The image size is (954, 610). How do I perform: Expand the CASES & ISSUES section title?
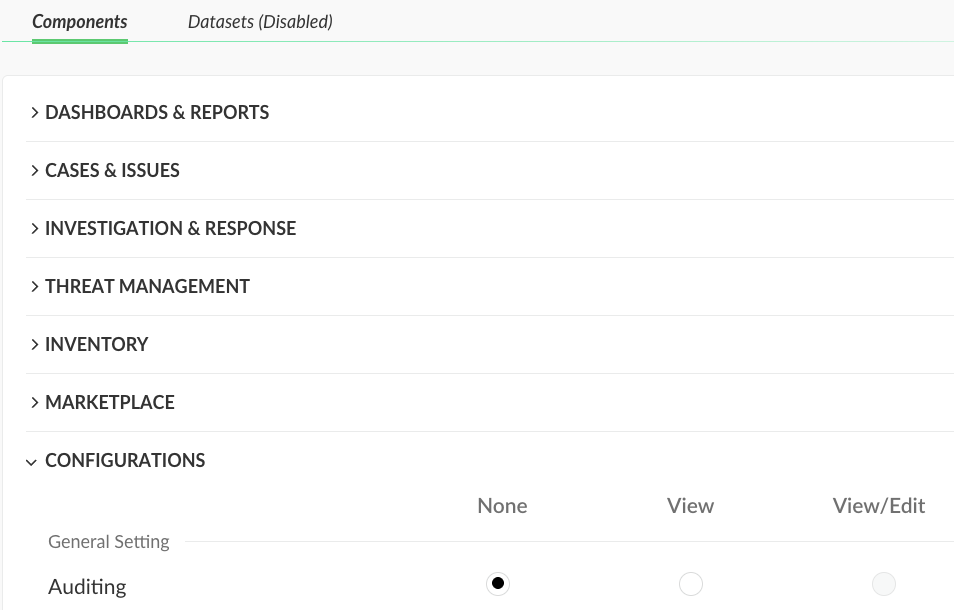(112, 171)
